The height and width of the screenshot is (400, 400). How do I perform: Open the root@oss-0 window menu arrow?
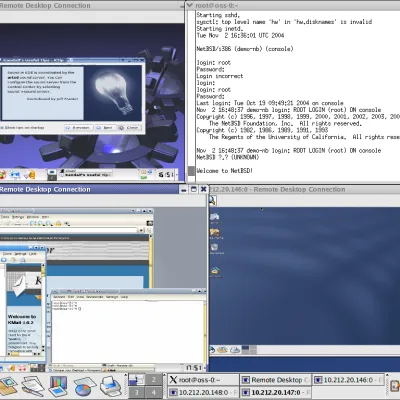(190, 5)
